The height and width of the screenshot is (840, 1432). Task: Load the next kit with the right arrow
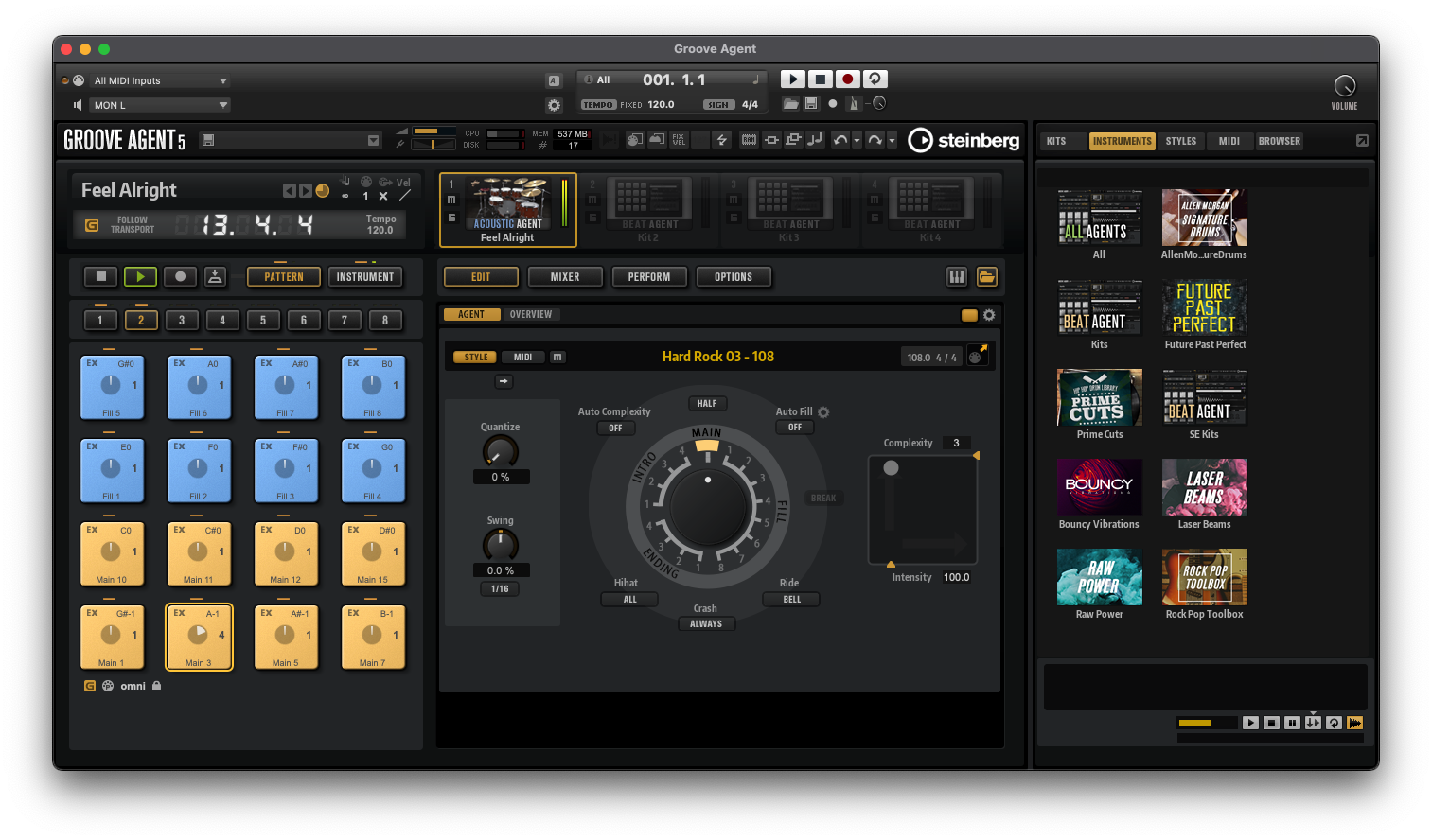point(306,191)
